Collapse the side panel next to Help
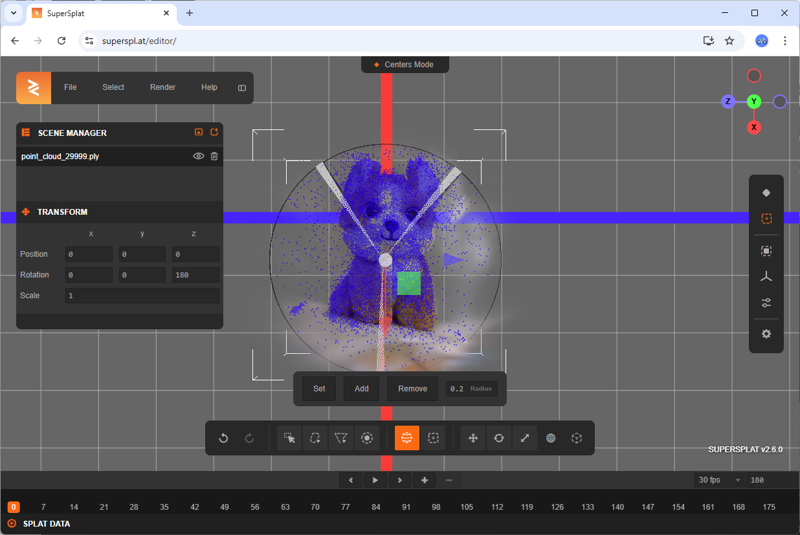 pyautogui.click(x=242, y=88)
